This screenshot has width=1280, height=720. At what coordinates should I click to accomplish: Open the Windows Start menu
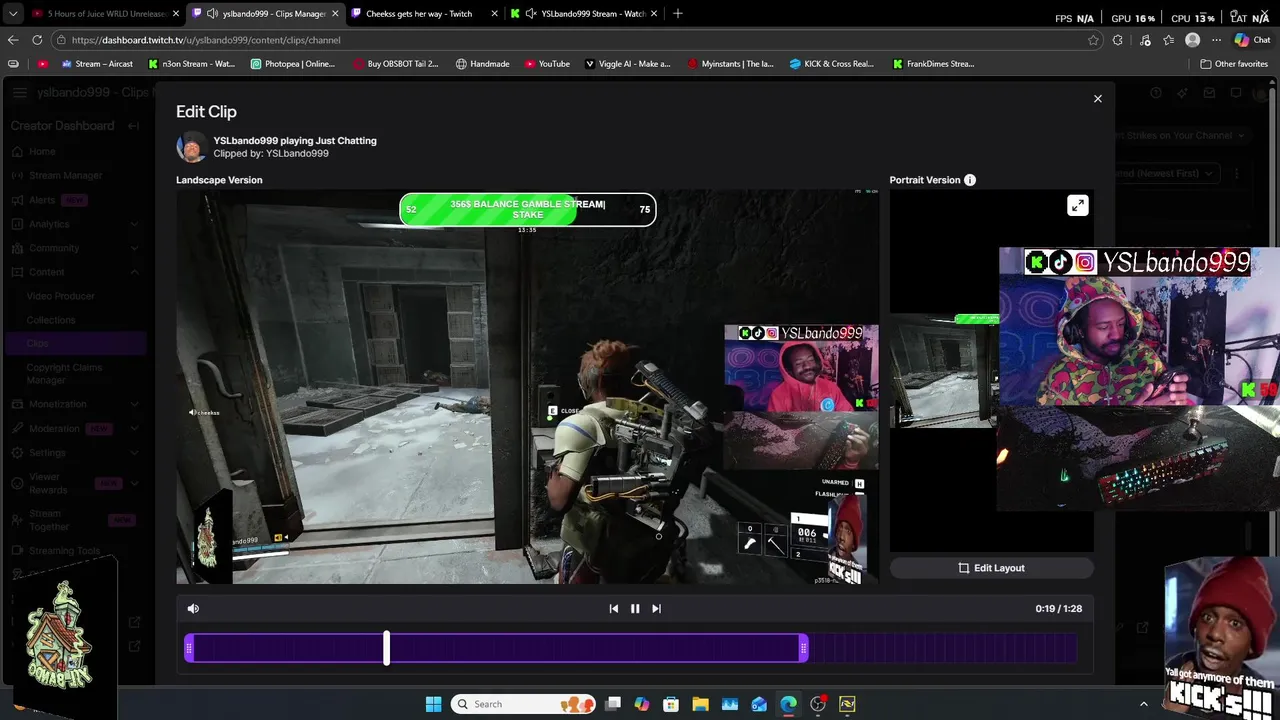433,704
